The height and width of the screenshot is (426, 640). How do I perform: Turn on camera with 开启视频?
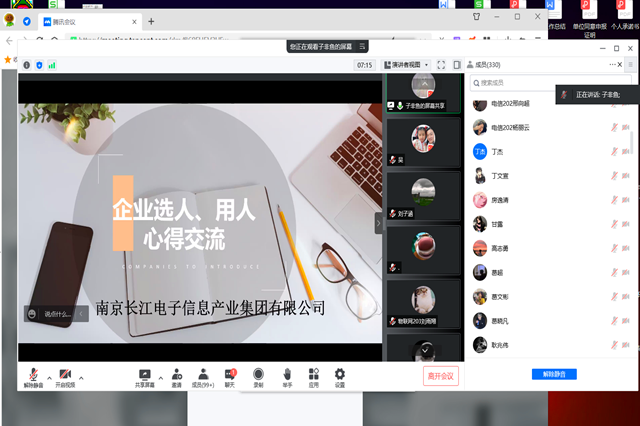64,373
